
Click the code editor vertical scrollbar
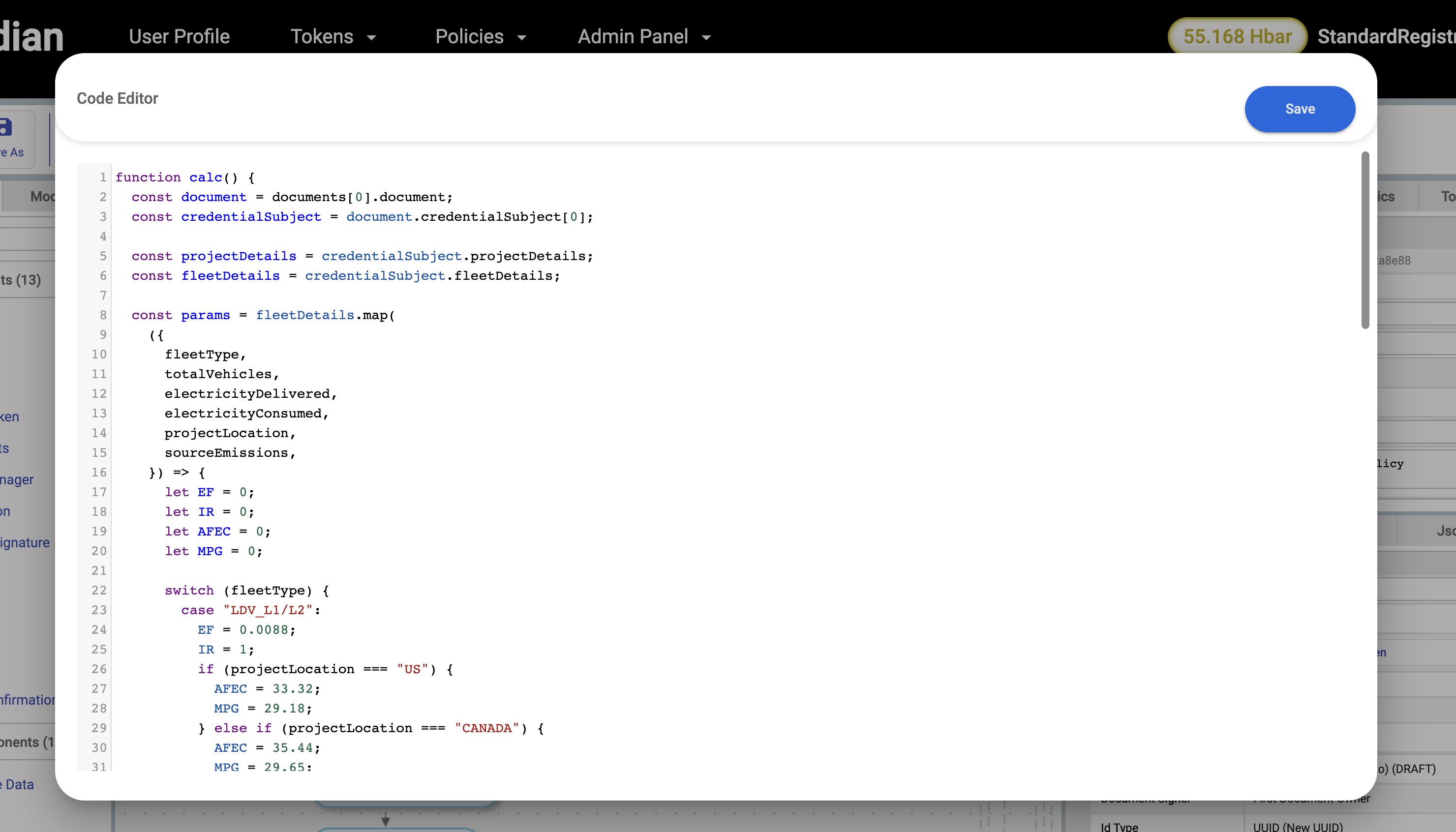click(x=1365, y=240)
